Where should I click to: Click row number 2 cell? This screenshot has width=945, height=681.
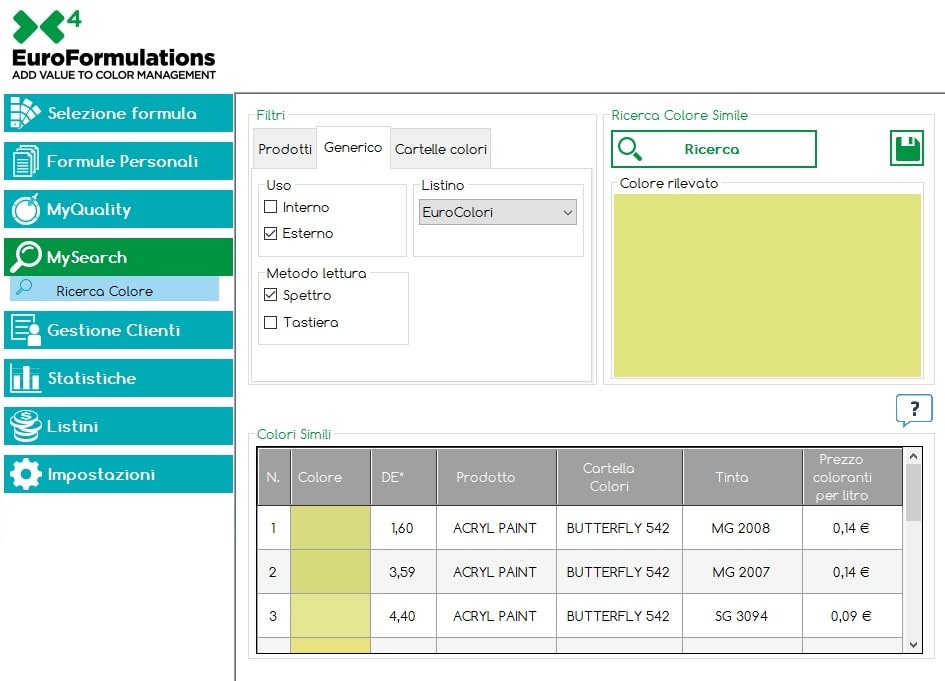[274, 572]
